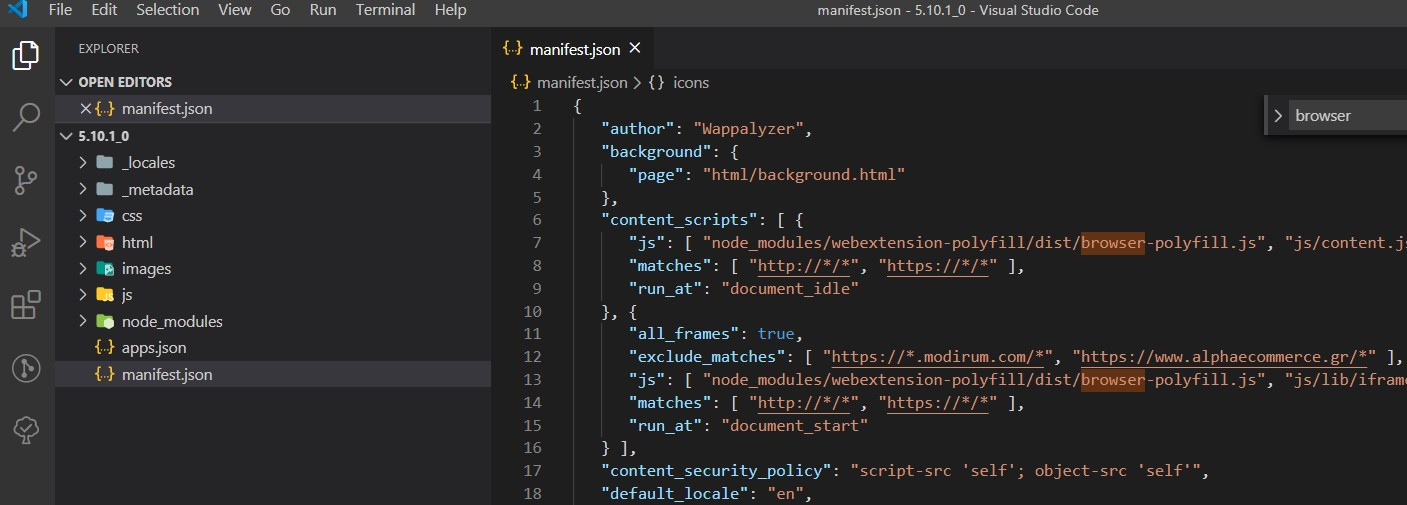1407x505 pixels.
Task: Select manifest.json in the file tree
Action: click(x=273, y=374)
